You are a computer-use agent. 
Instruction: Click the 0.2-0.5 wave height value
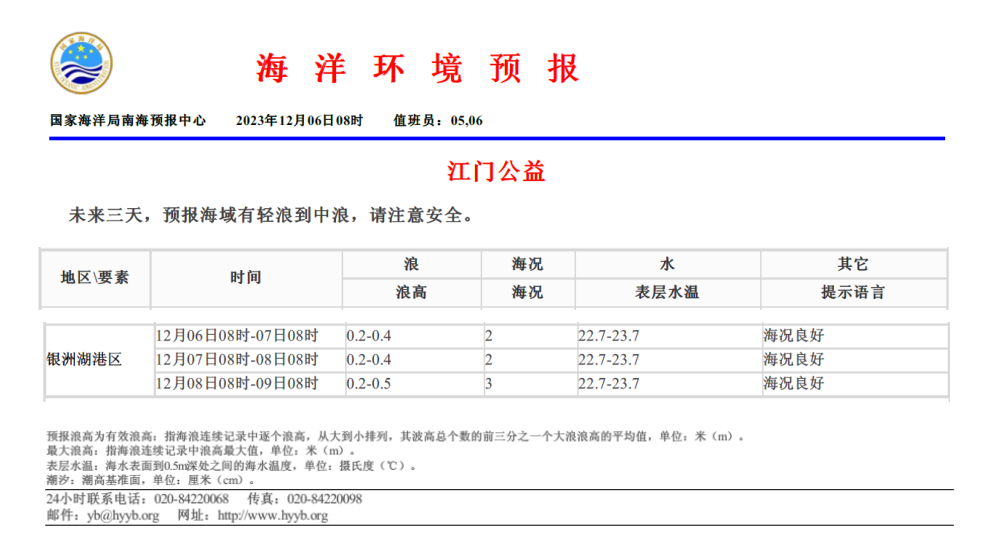pos(369,383)
